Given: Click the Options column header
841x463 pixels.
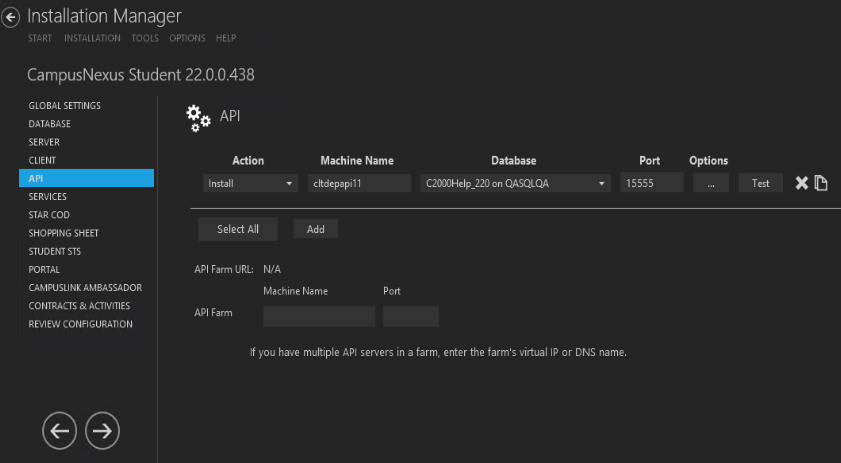Looking at the screenshot, I should (x=709, y=160).
